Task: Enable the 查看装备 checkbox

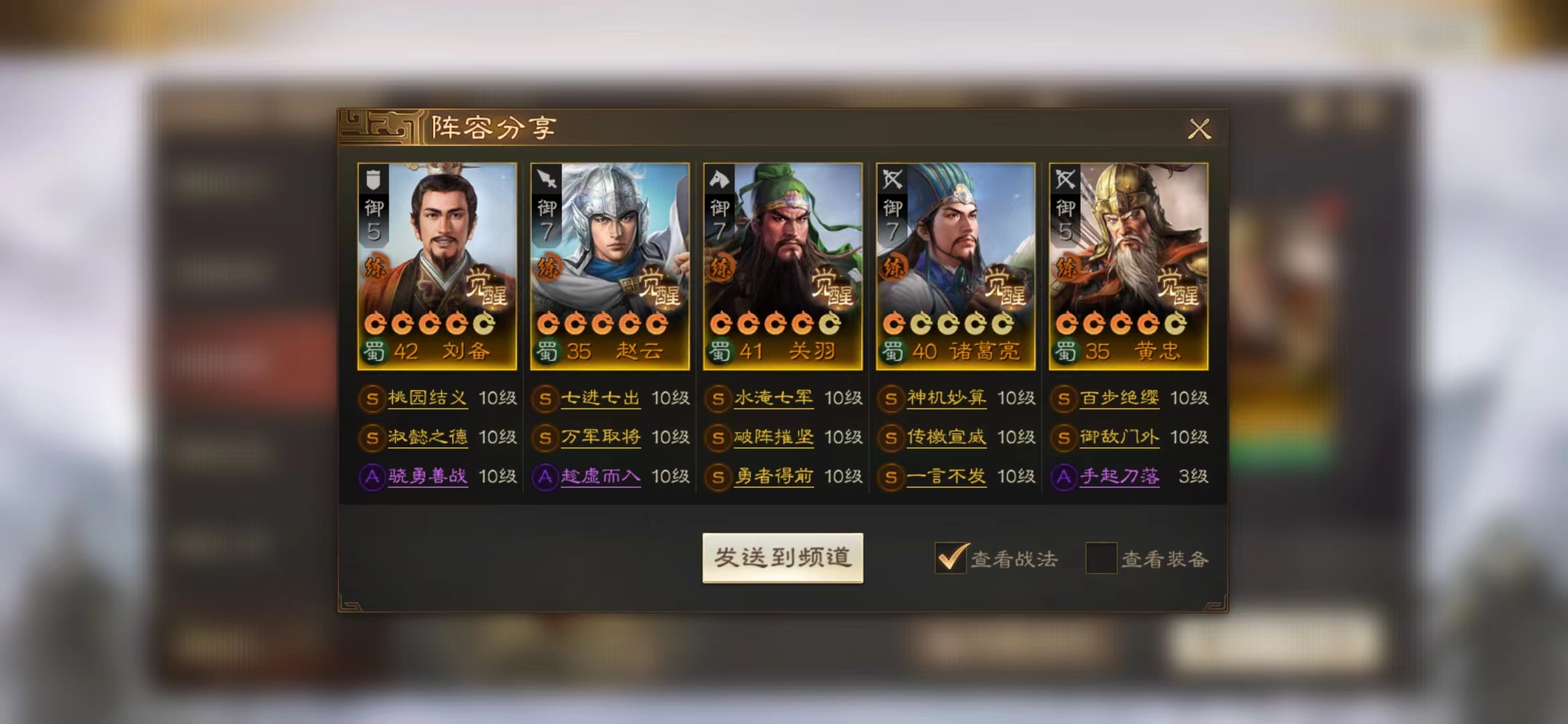Action: click(1101, 558)
